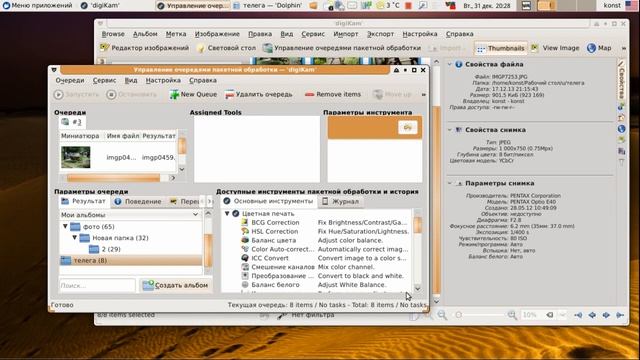Select the Баланс белого tool
Screen dimensions: 640x360
[275, 285]
